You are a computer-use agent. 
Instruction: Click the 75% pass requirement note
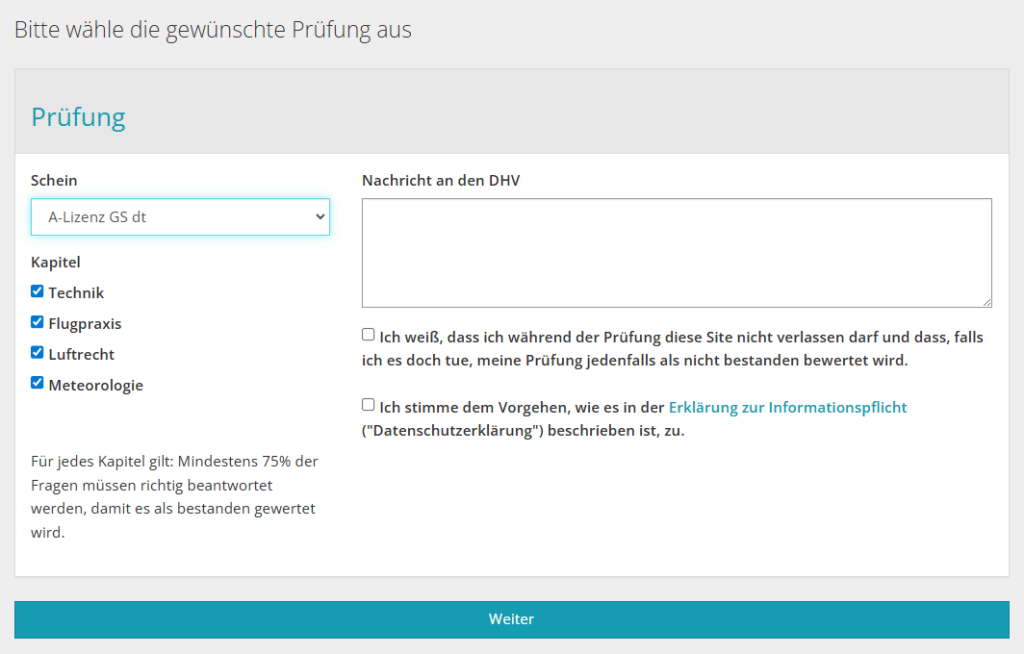174,497
